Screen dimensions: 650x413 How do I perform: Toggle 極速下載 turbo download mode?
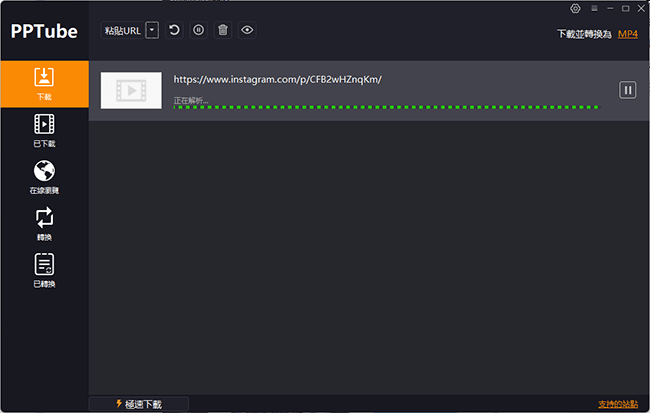139,404
